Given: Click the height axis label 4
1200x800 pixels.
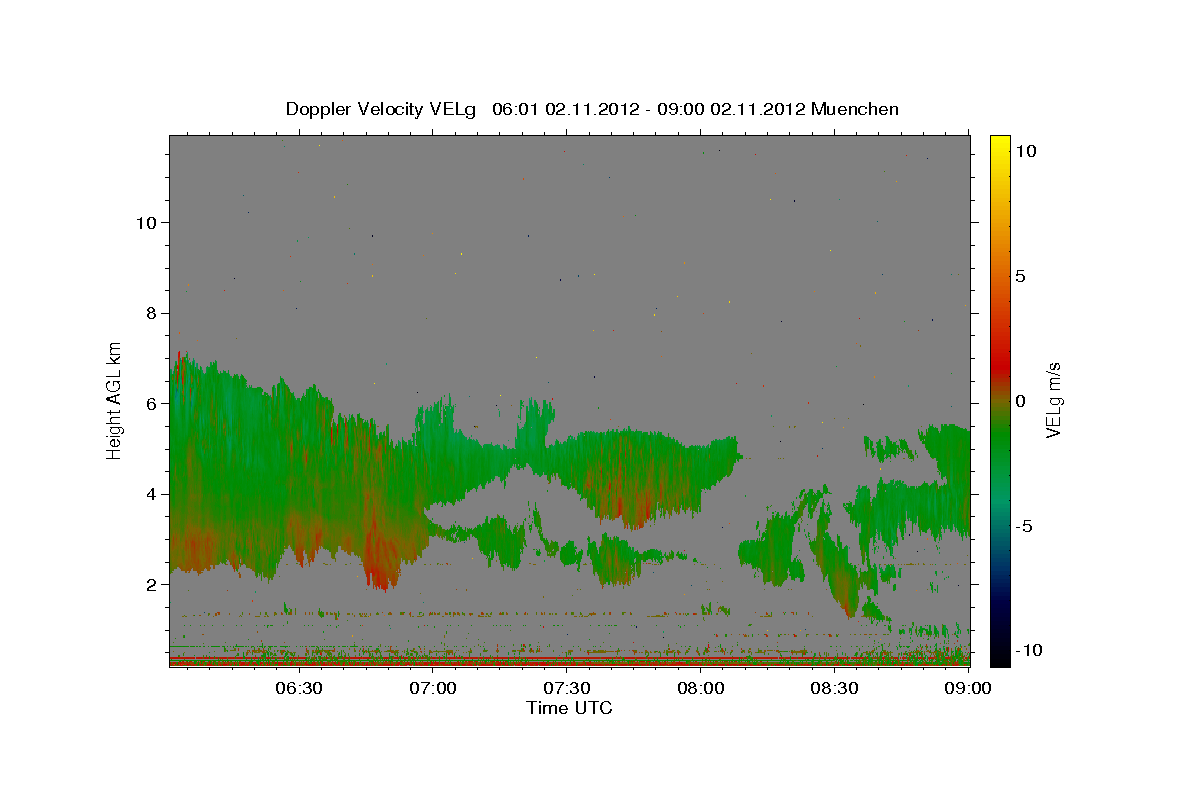Looking at the screenshot, I should pos(151,494).
